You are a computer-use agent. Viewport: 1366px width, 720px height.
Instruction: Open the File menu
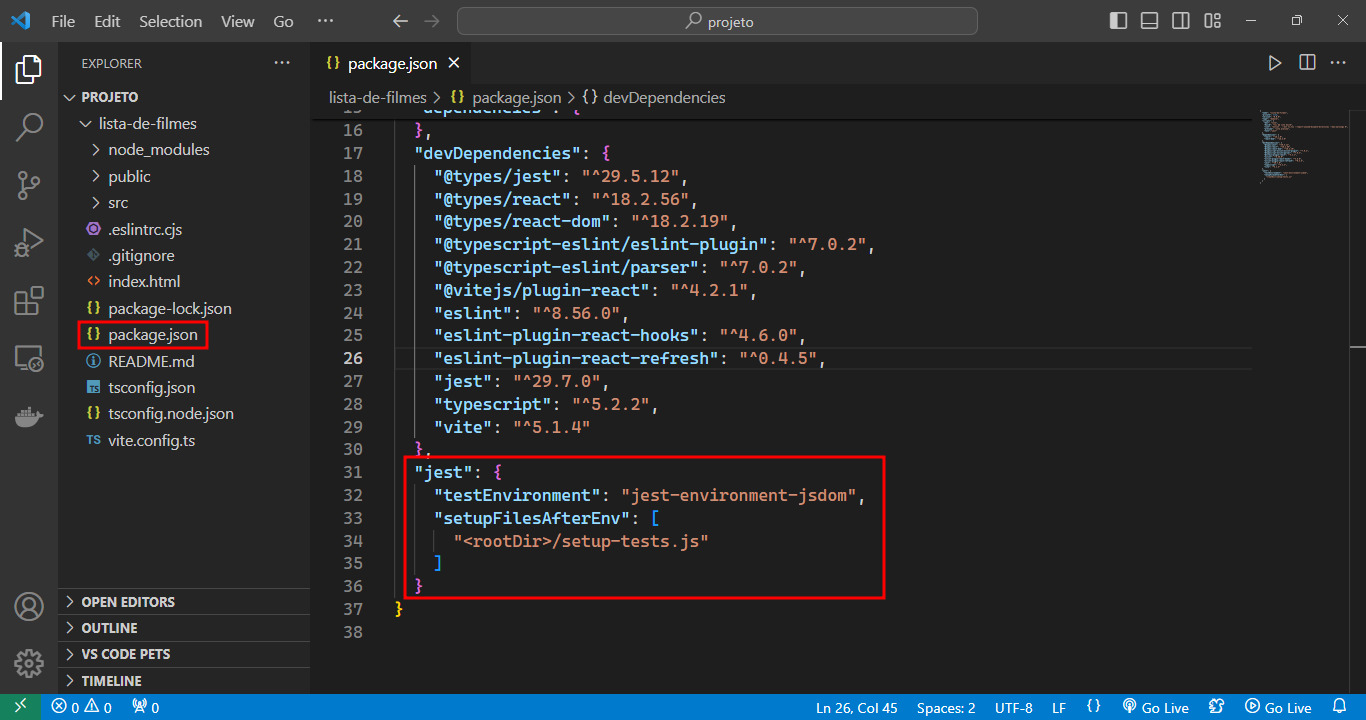tap(63, 21)
